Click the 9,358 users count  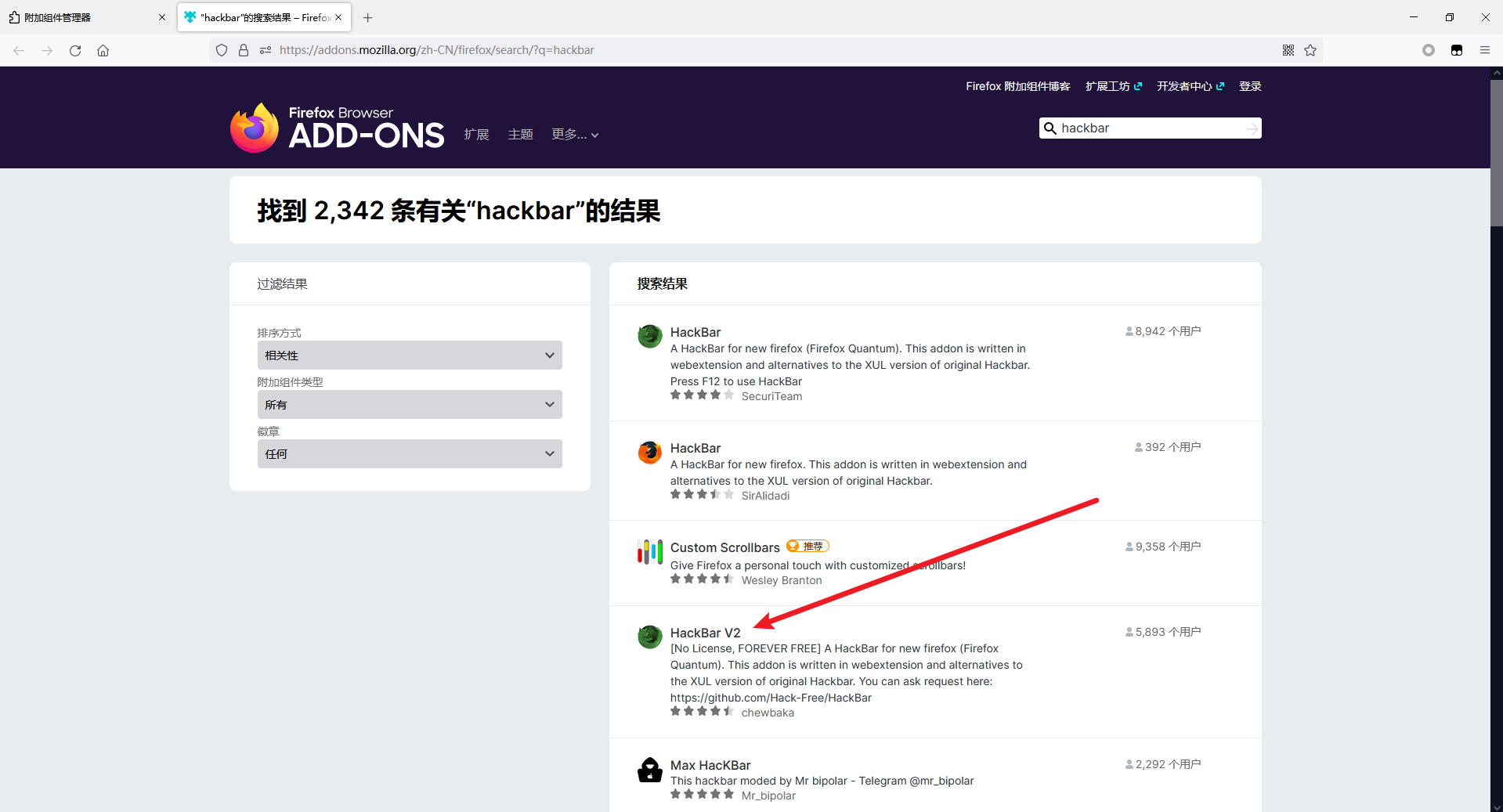click(1163, 547)
